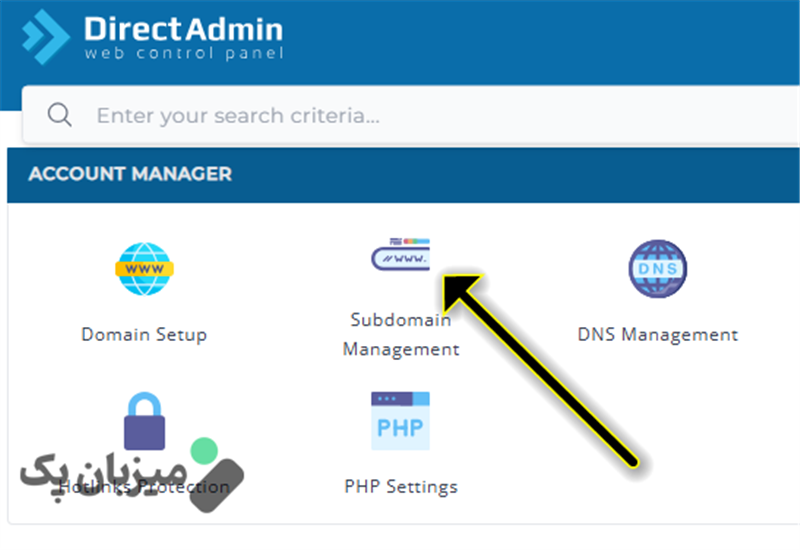This screenshot has width=800, height=550.
Task: Click the Hotlinks Protection text label
Action: tap(144, 487)
